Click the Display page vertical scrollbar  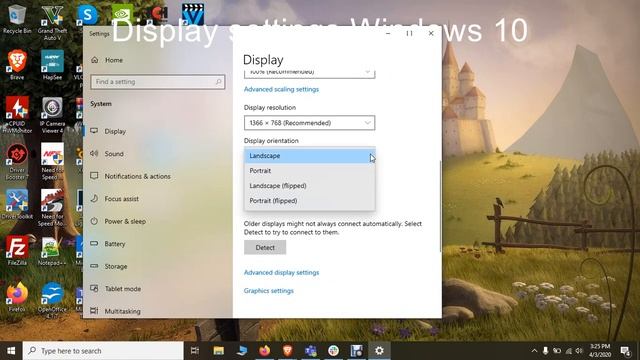click(x=440, y=206)
